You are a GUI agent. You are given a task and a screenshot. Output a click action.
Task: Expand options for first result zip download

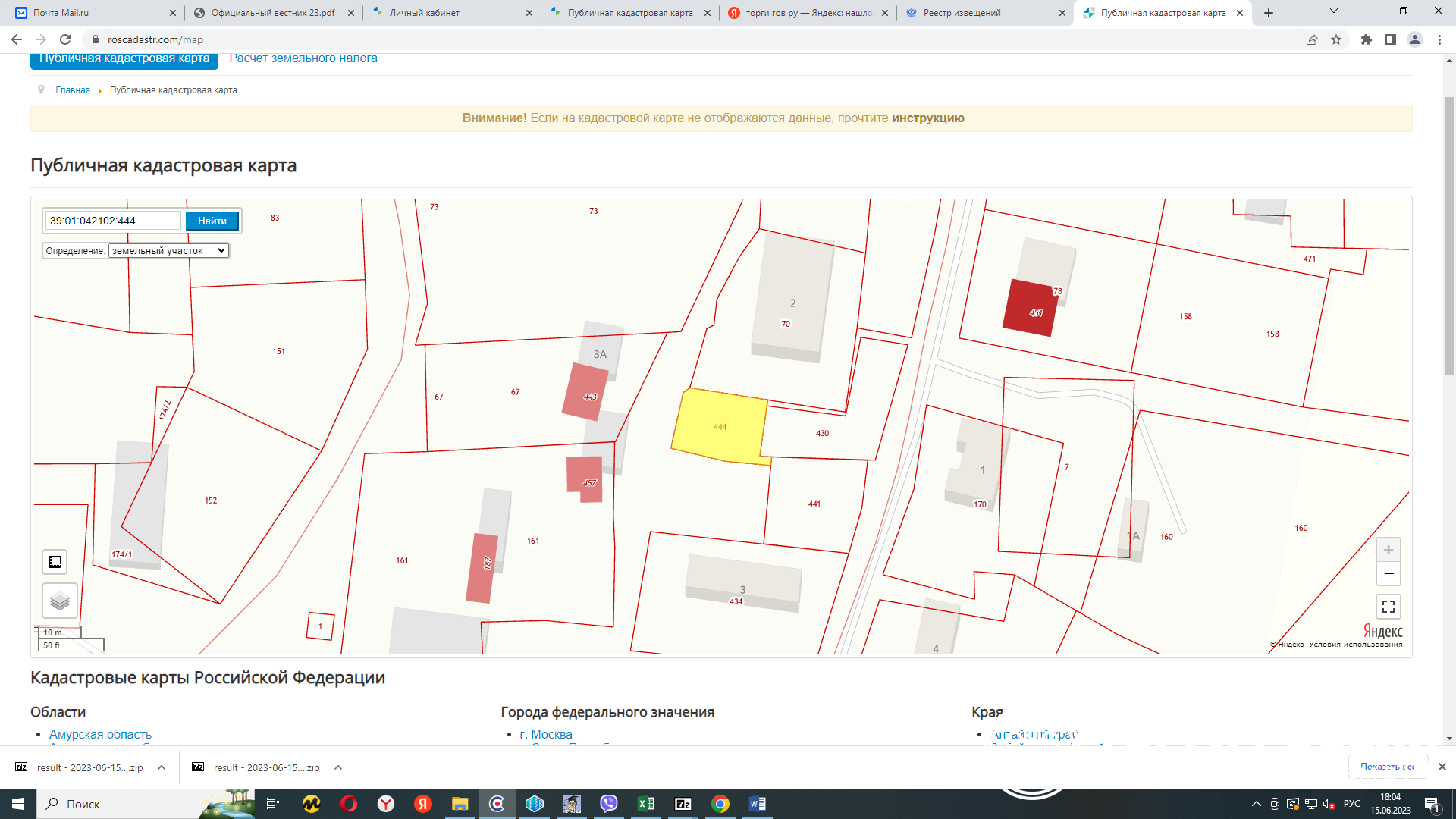coord(162,767)
